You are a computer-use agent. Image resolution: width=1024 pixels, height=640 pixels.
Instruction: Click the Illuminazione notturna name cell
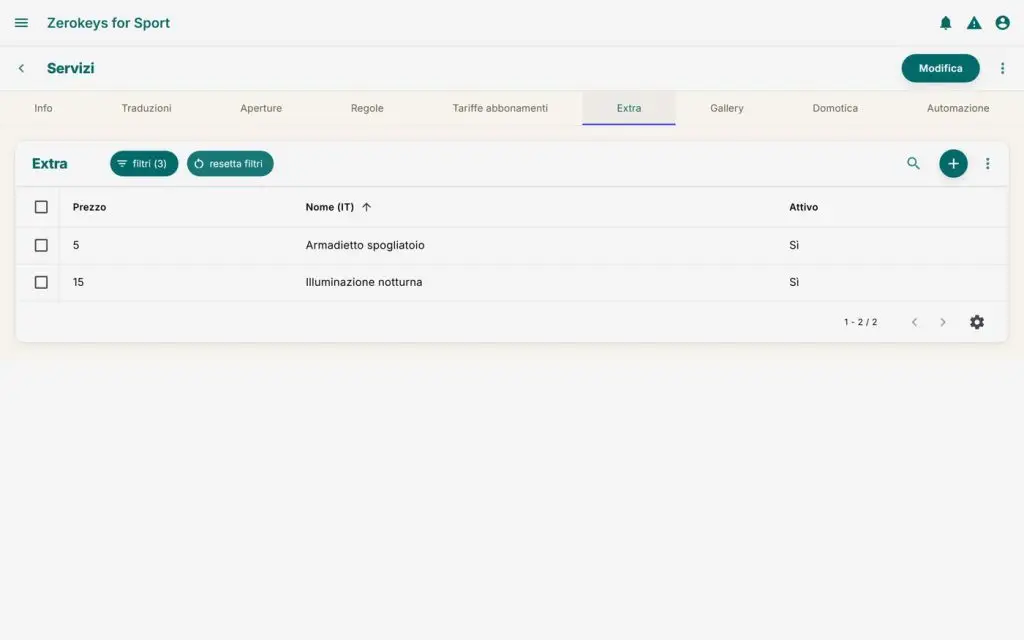tap(364, 282)
